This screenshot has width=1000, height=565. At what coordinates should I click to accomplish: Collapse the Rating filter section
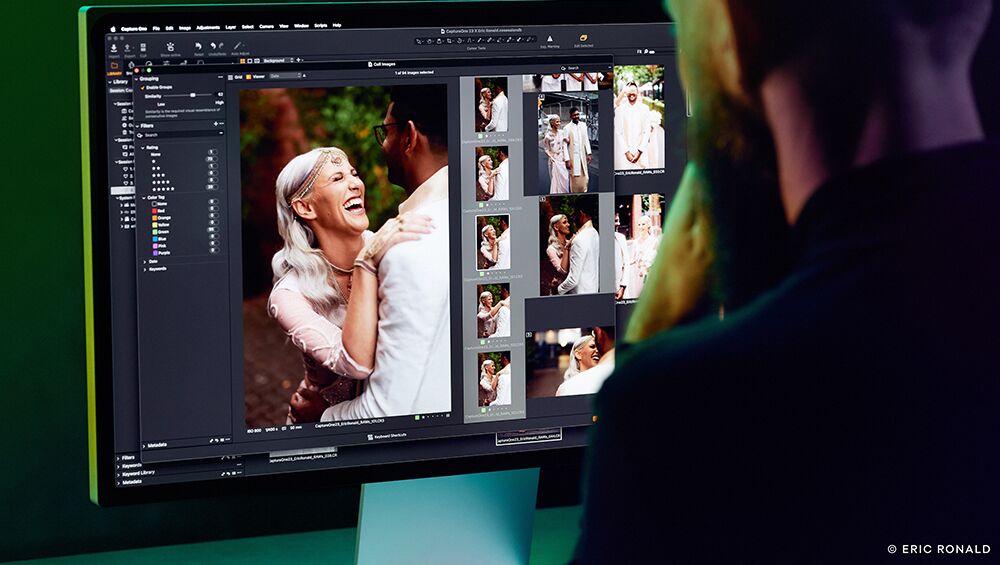[141, 147]
